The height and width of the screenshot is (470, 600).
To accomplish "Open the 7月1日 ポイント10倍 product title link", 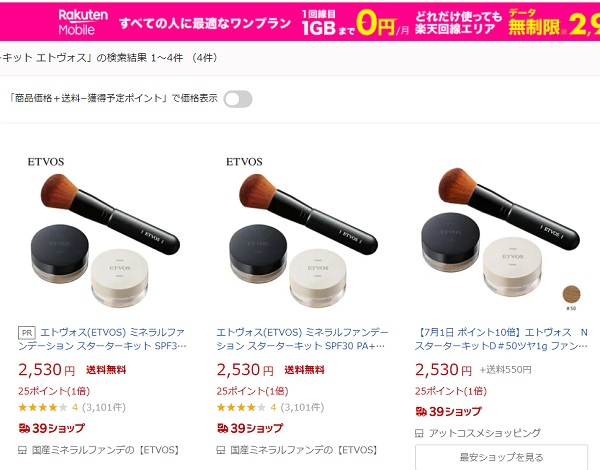I will (501, 339).
